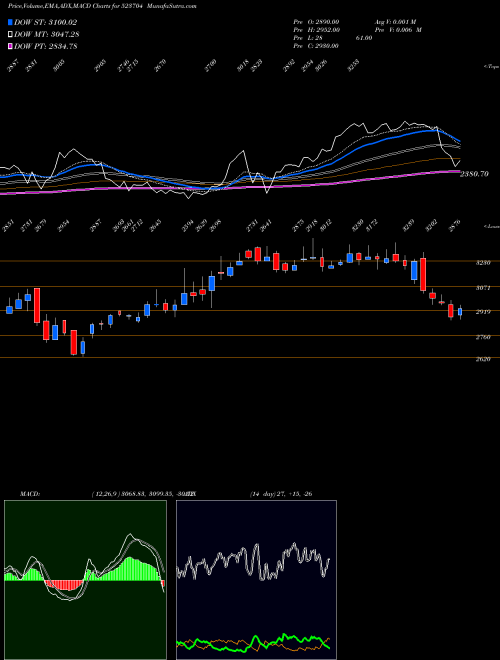
Task: Click the 3230 price axis label
Action: 483,263
